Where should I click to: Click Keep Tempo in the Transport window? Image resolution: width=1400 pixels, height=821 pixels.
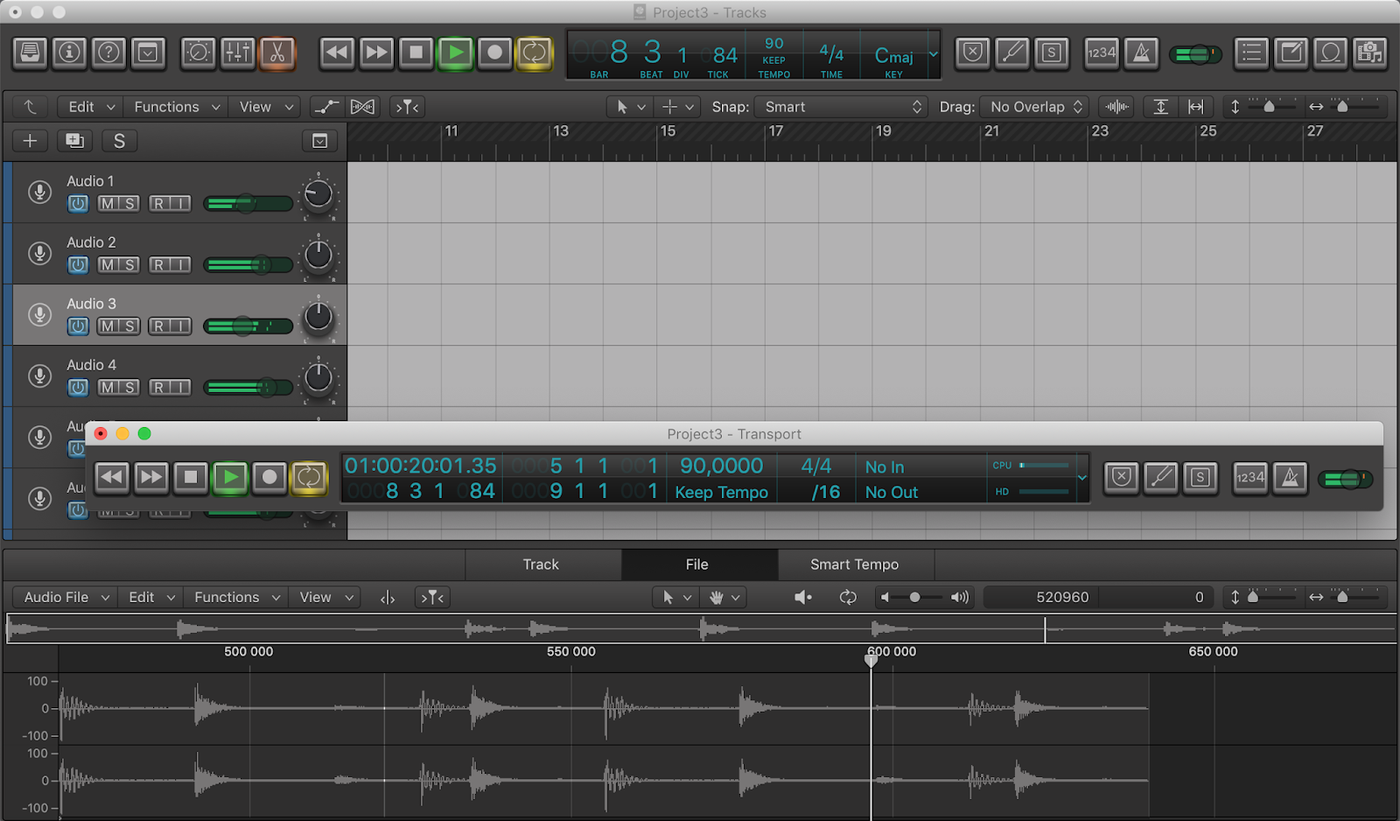[x=721, y=492]
